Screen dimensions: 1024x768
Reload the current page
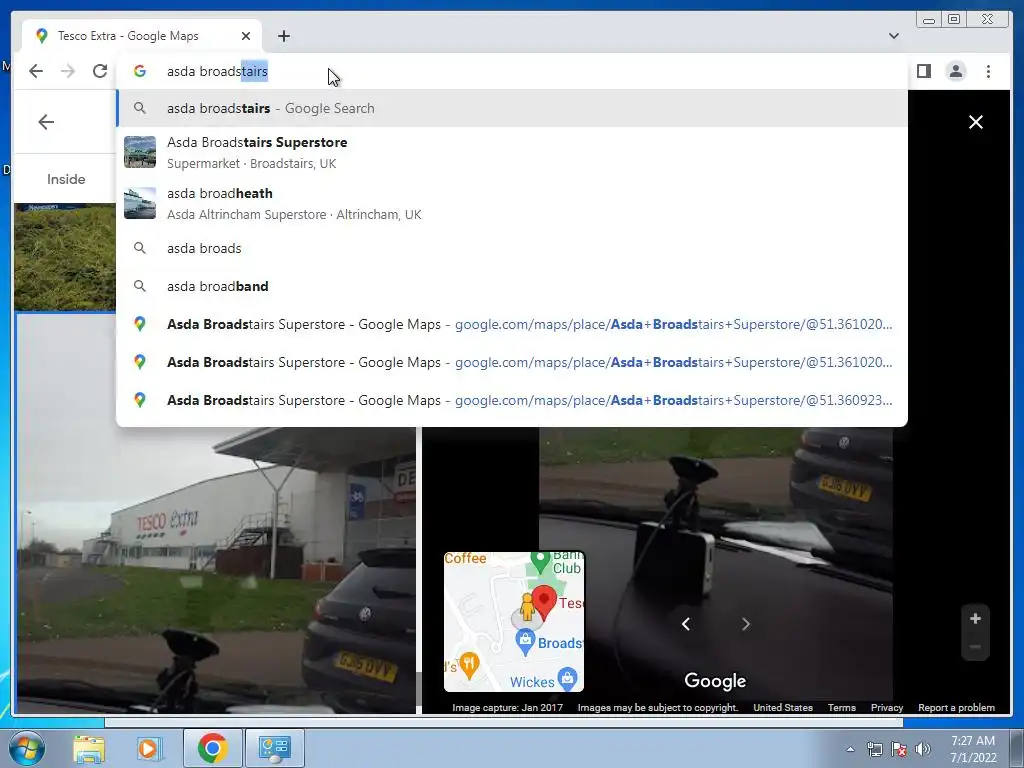100,71
